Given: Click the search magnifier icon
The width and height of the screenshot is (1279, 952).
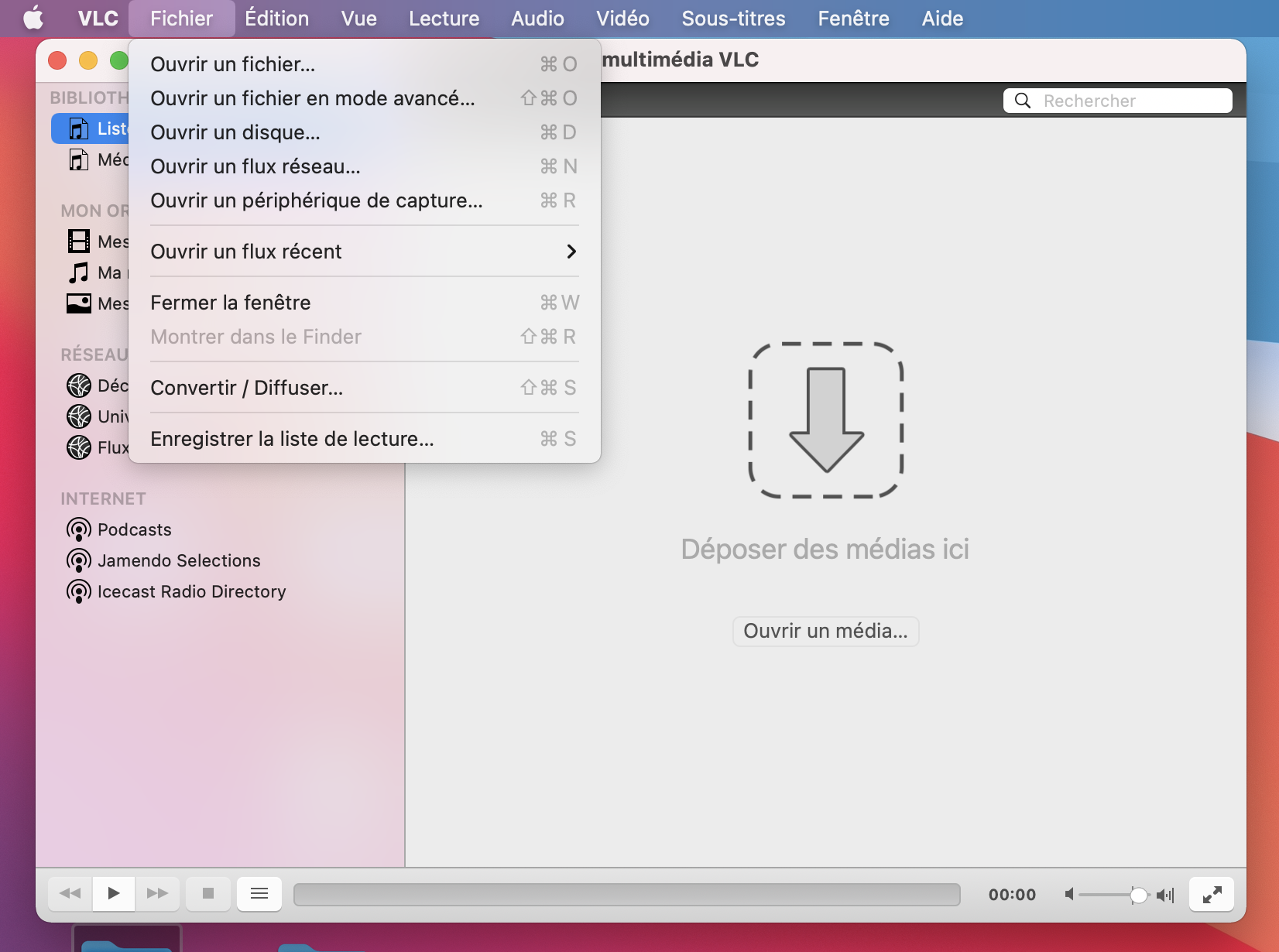Looking at the screenshot, I should pos(1022,101).
